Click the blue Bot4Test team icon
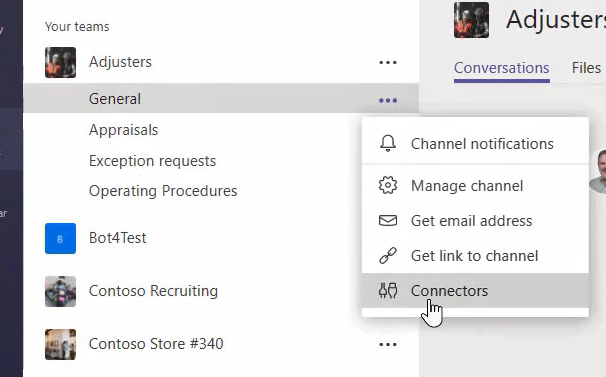606x377 pixels. point(60,239)
